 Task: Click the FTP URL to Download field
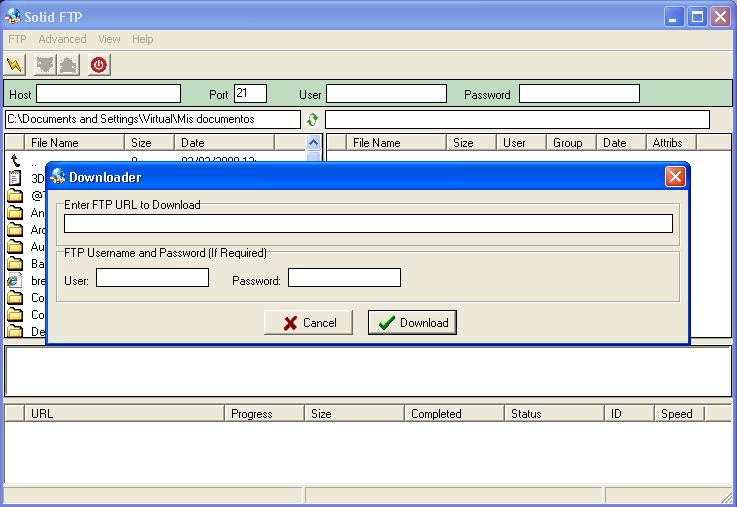(368, 224)
